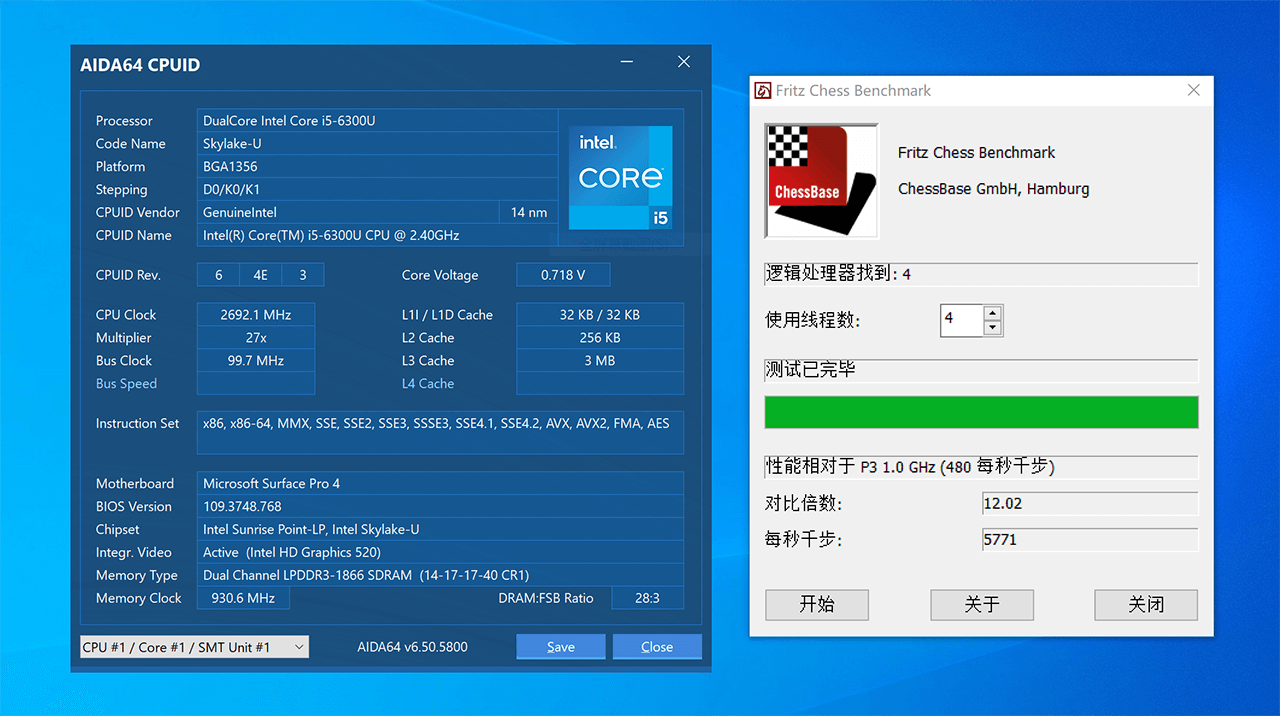Image resolution: width=1280 pixels, height=716 pixels.
Task: Close the AIDA64 CPUID window with X
Action: pos(684,62)
